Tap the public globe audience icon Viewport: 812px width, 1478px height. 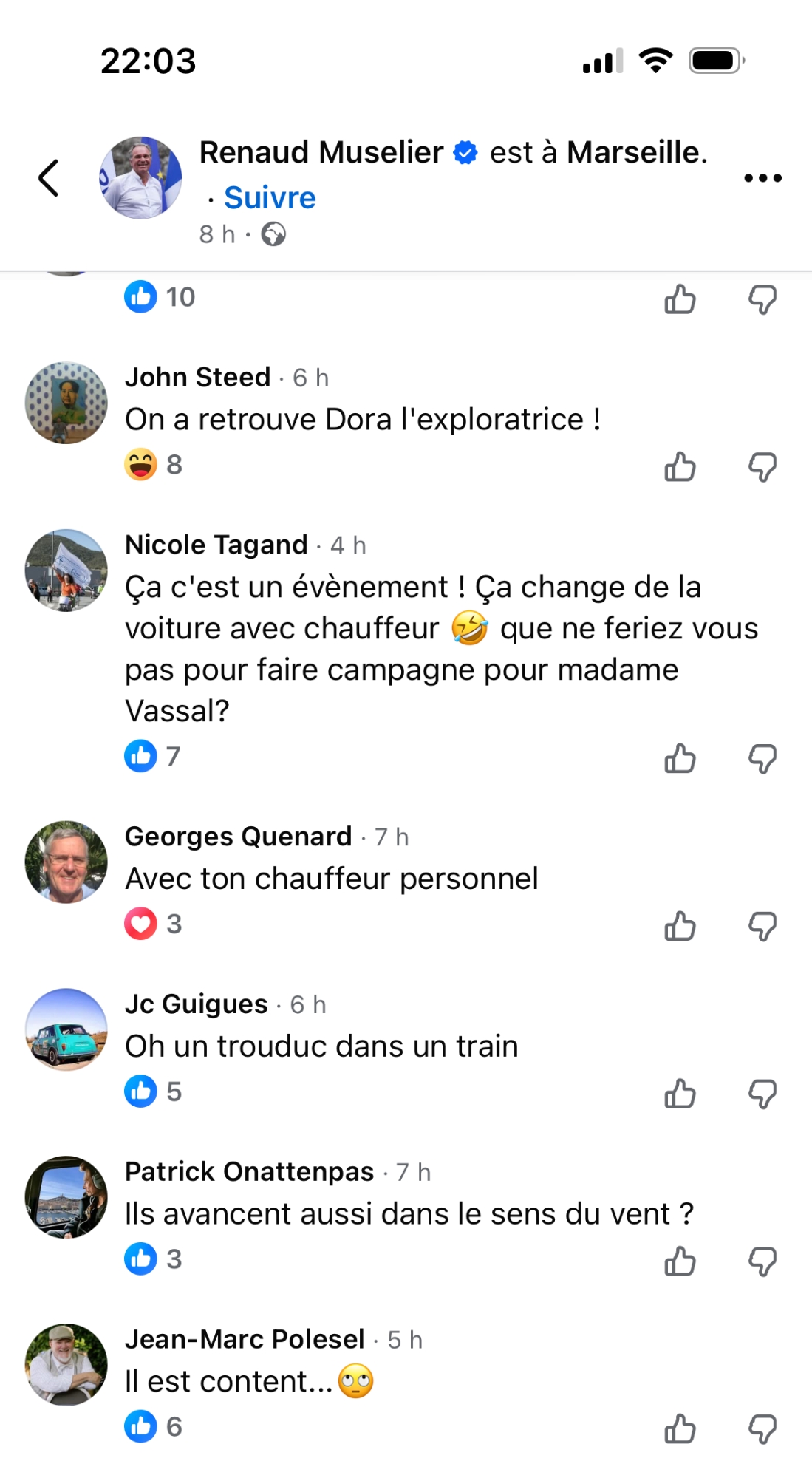click(x=273, y=235)
